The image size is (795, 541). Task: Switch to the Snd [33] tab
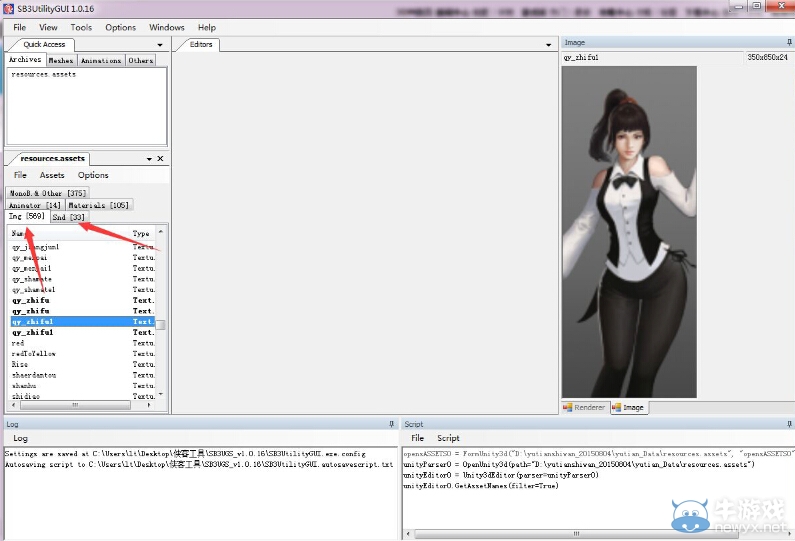(68, 218)
